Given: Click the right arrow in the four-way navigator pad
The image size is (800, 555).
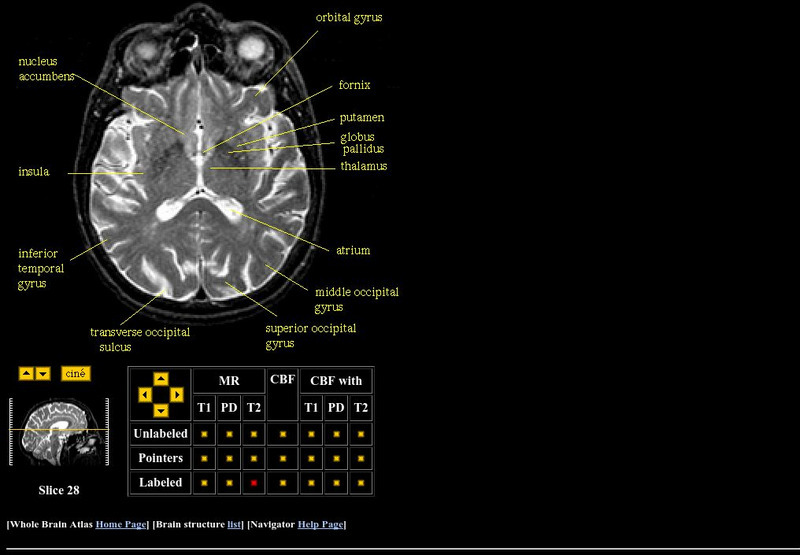Looking at the screenshot, I should point(177,394).
